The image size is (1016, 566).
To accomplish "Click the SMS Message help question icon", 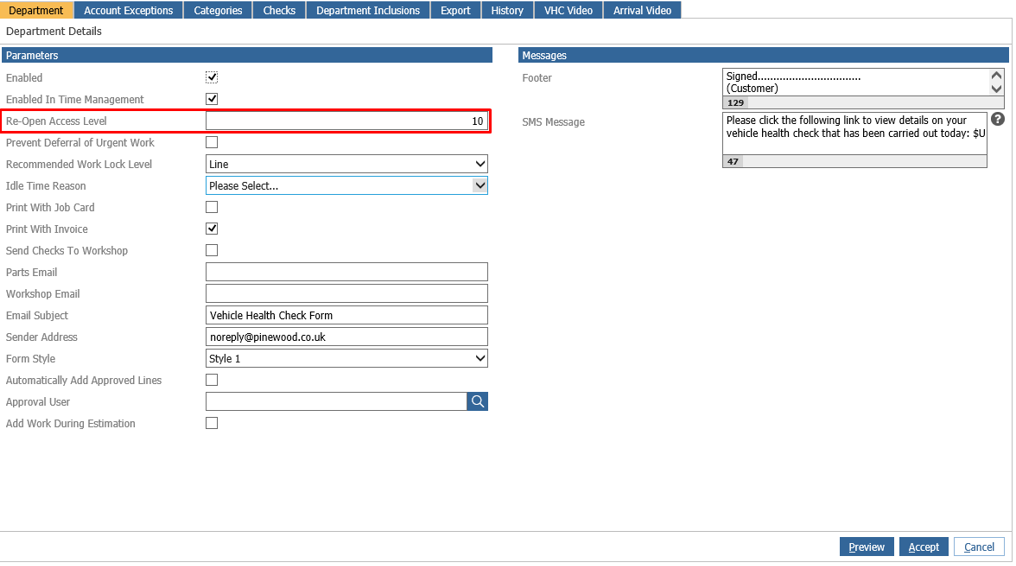I will (997, 119).
